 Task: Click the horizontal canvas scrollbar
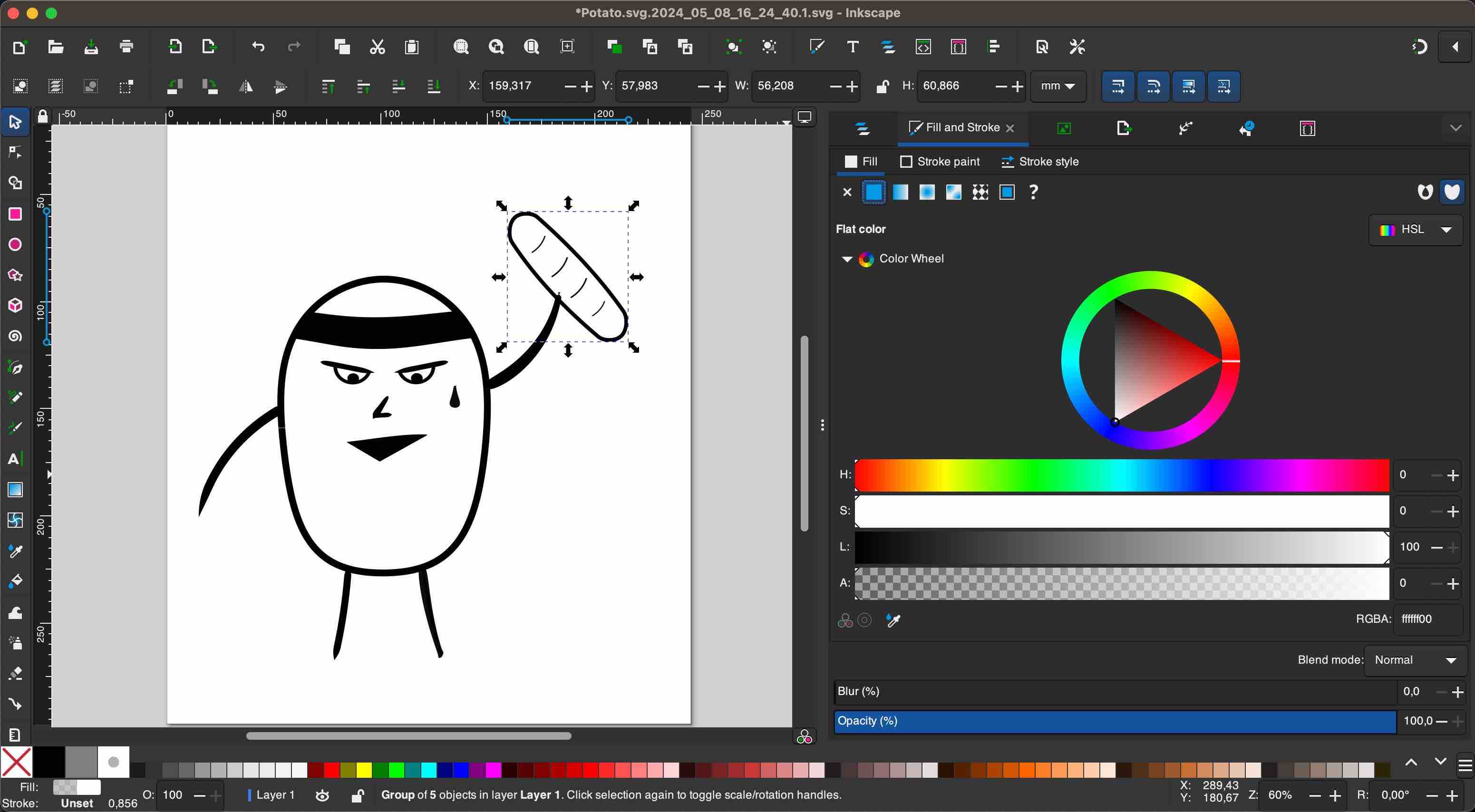[x=408, y=736]
